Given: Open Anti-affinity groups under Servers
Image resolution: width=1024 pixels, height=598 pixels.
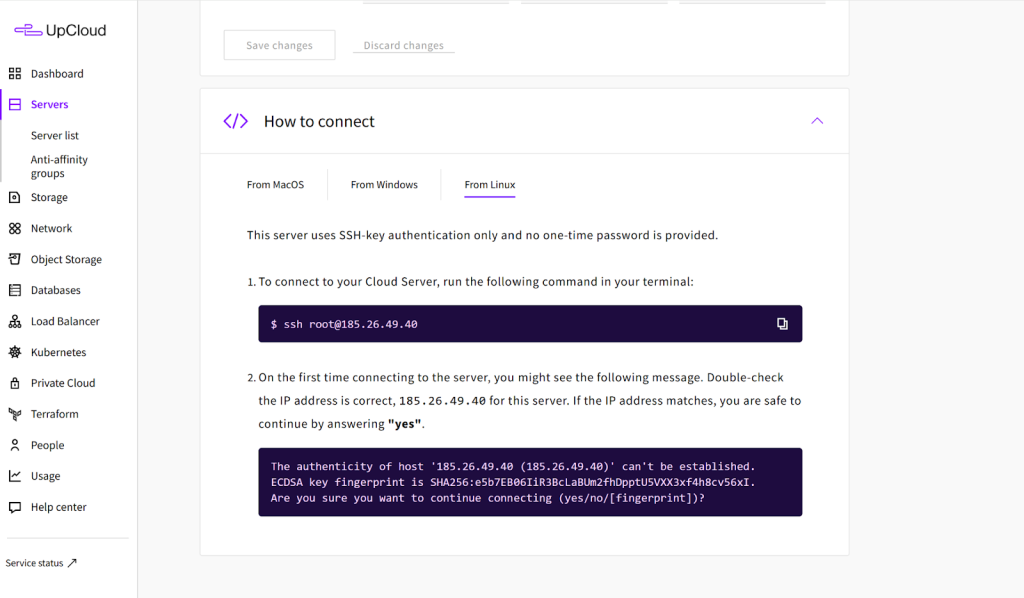Looking at the screenshot, I should coord(59,166).
